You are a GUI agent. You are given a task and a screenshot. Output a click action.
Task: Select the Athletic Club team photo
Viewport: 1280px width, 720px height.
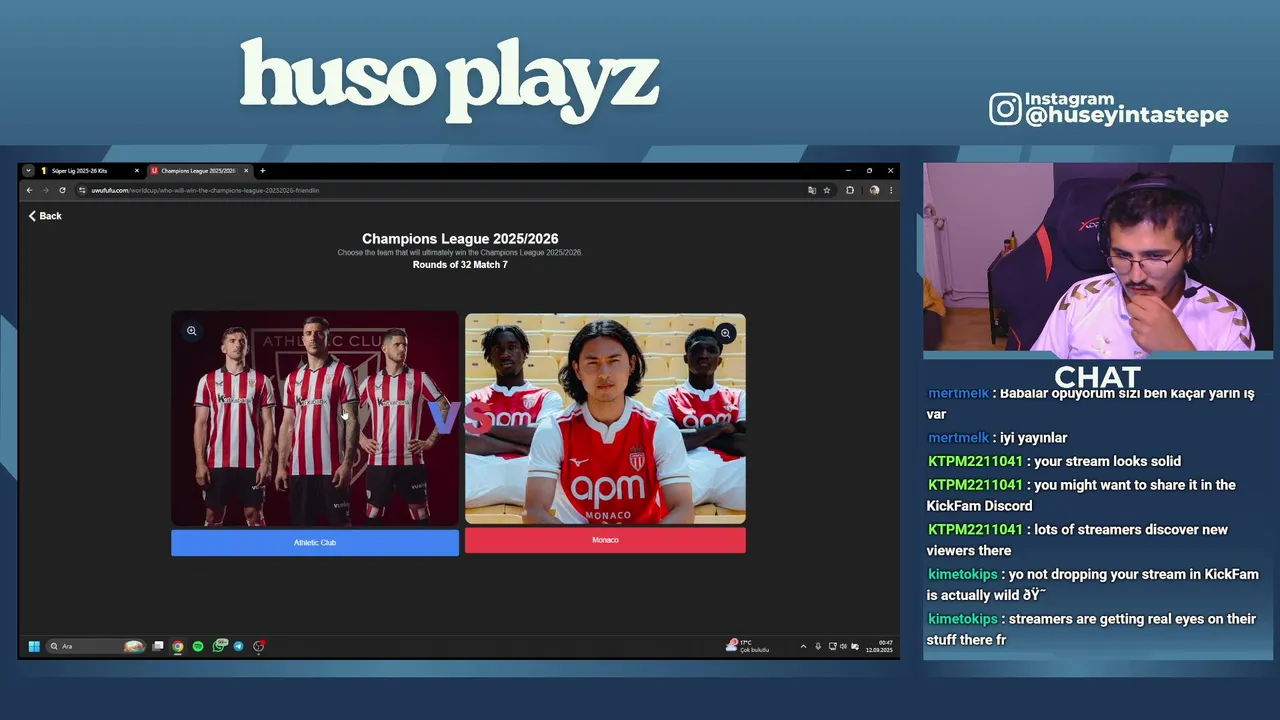(x=315, y=419)
